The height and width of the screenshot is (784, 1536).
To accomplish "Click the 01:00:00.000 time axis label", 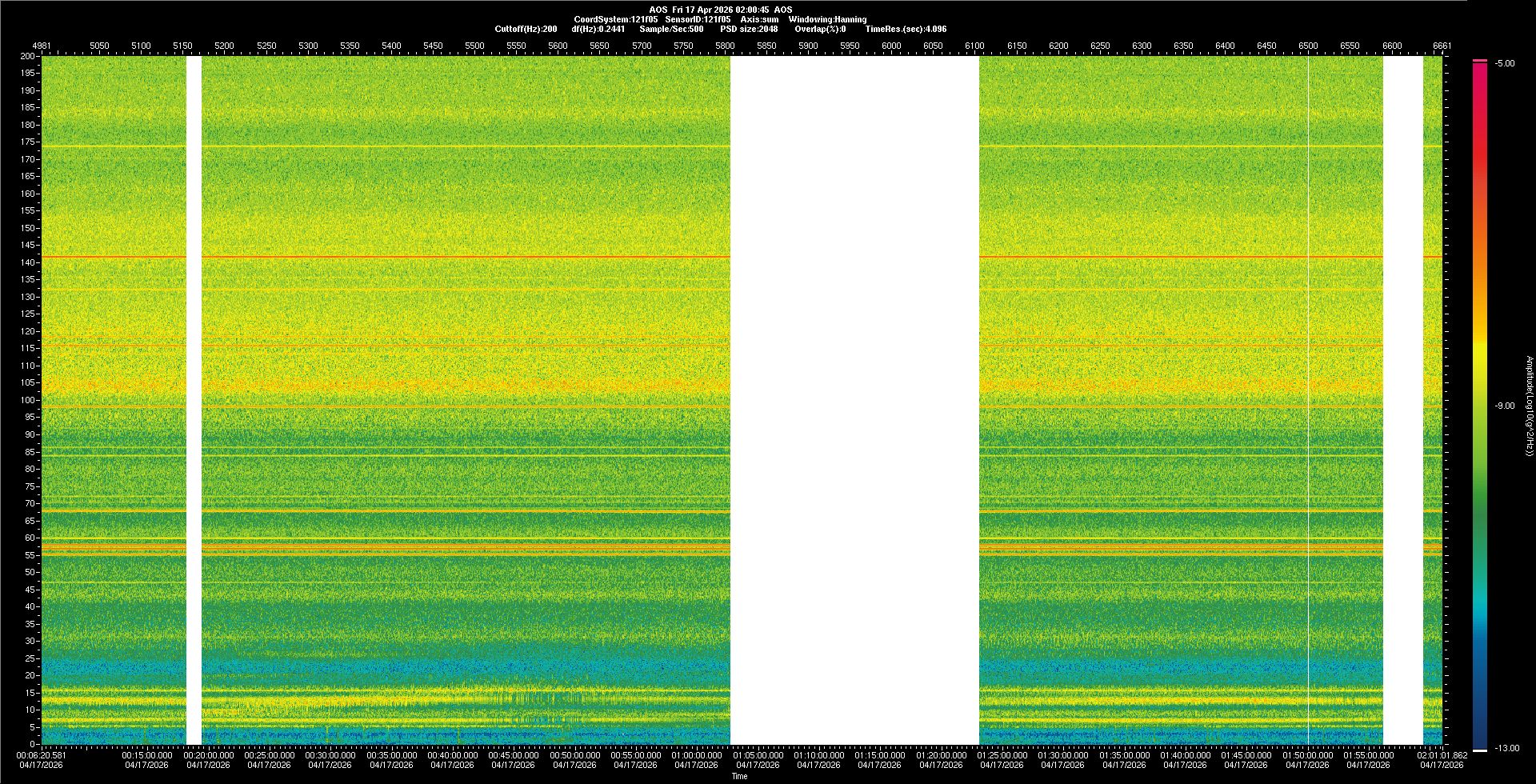I will 696,755.
